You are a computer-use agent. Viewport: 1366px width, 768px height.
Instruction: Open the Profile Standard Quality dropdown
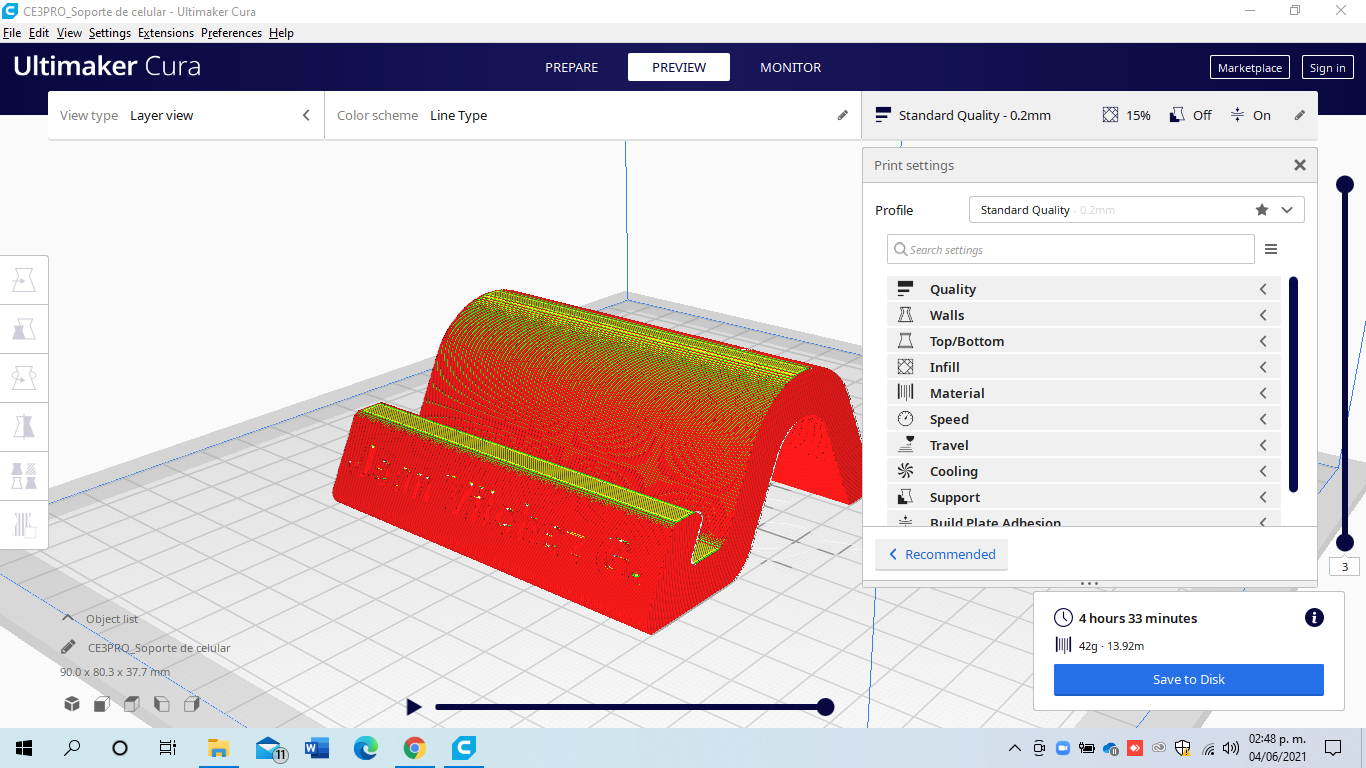pyautogui.click(x=1137, y=210)
